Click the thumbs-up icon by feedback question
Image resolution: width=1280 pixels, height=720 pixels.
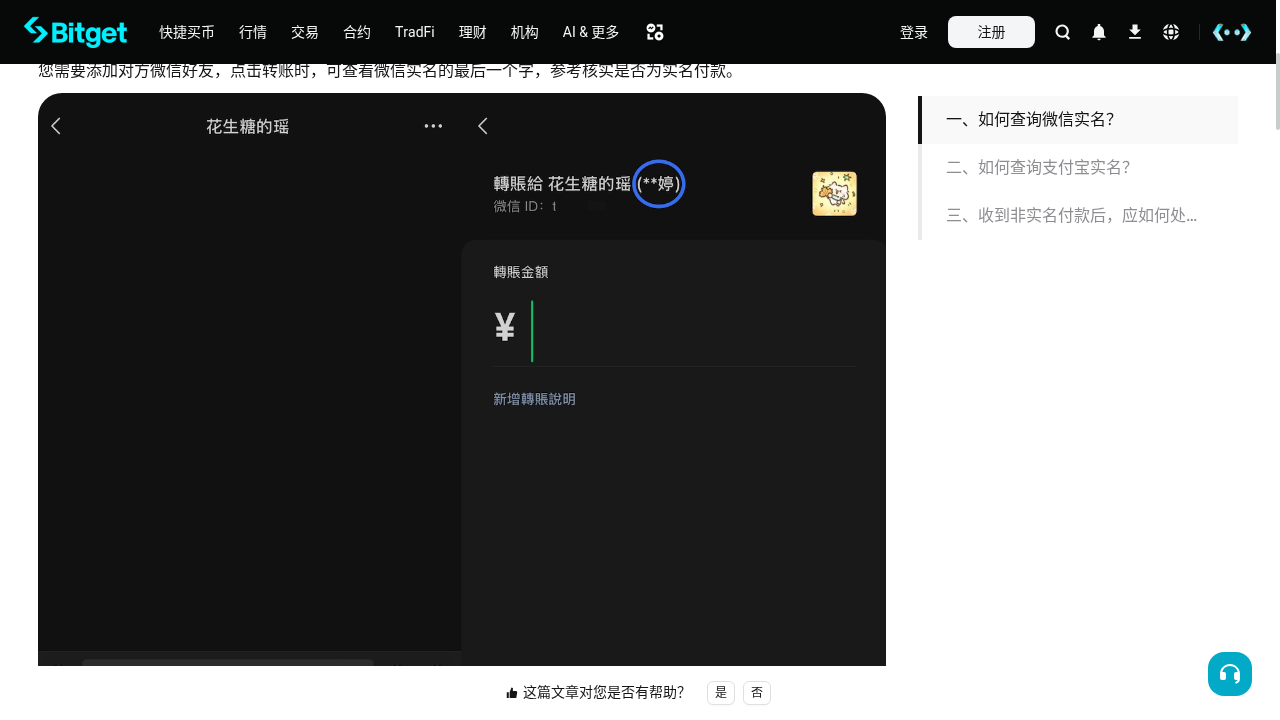point(512,693)
